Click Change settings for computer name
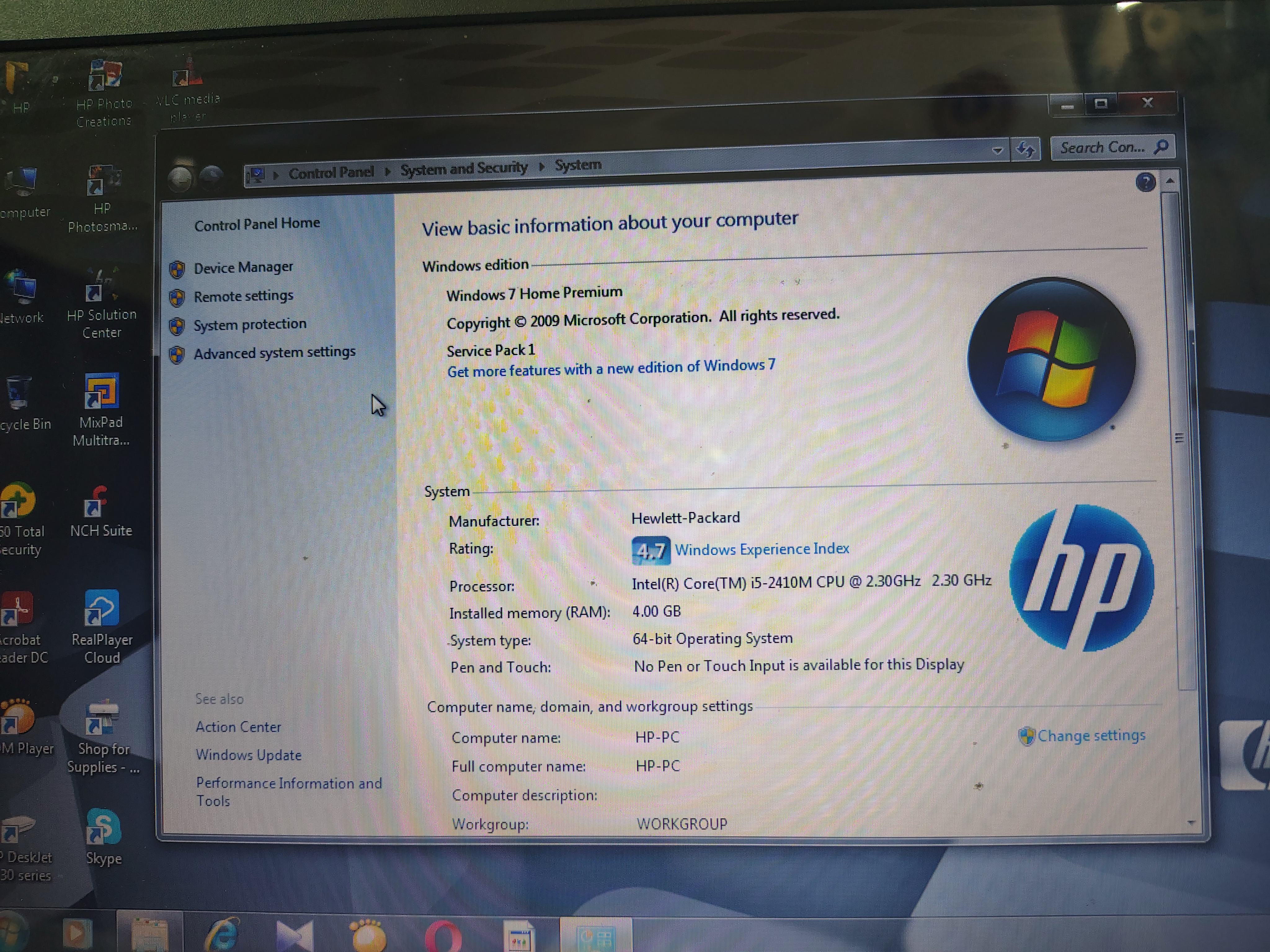Screen dimensions: 1270x952 tap(1091, 736)
